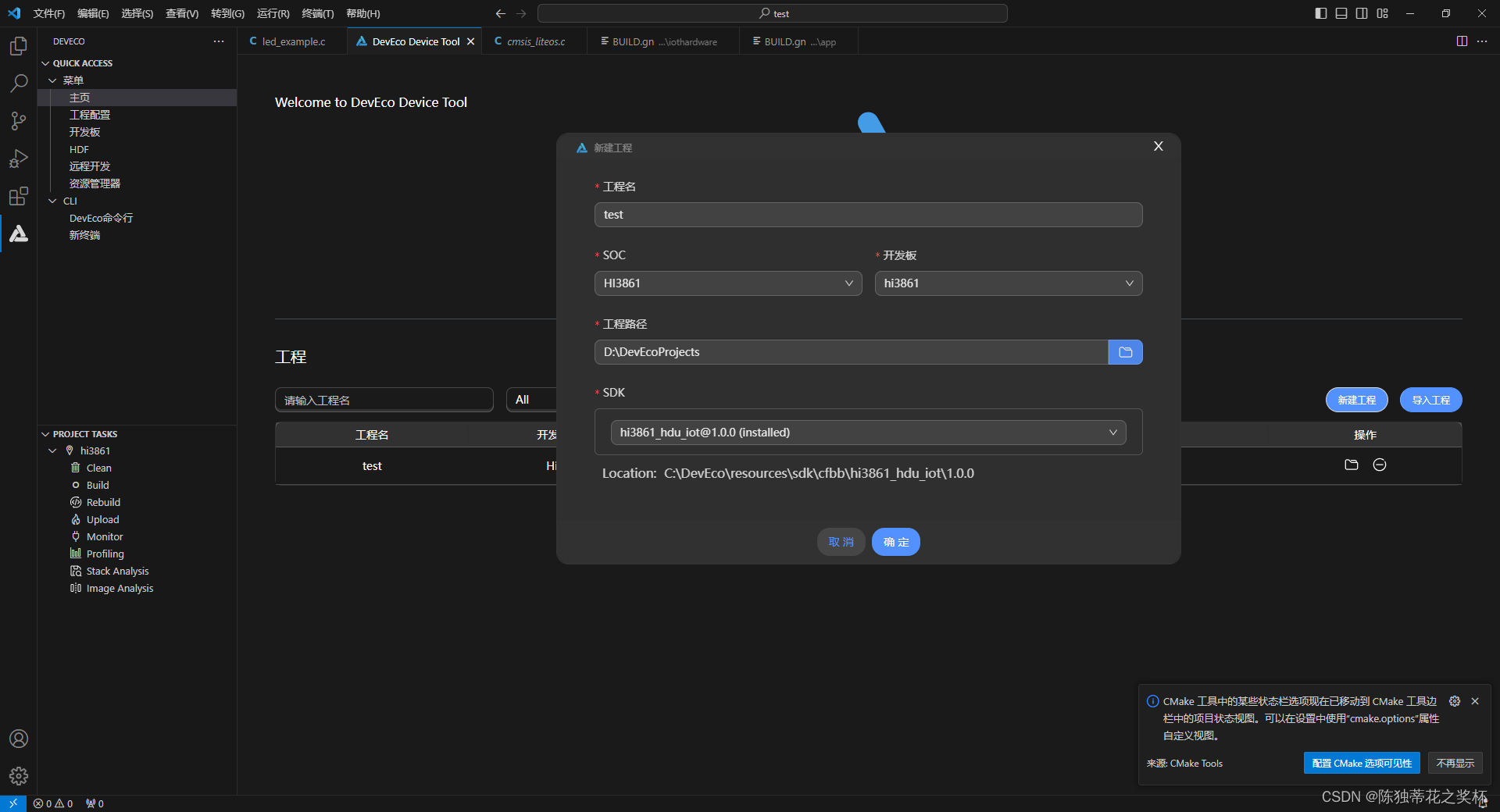Switch to the led_example.c tab

[293, 41]
